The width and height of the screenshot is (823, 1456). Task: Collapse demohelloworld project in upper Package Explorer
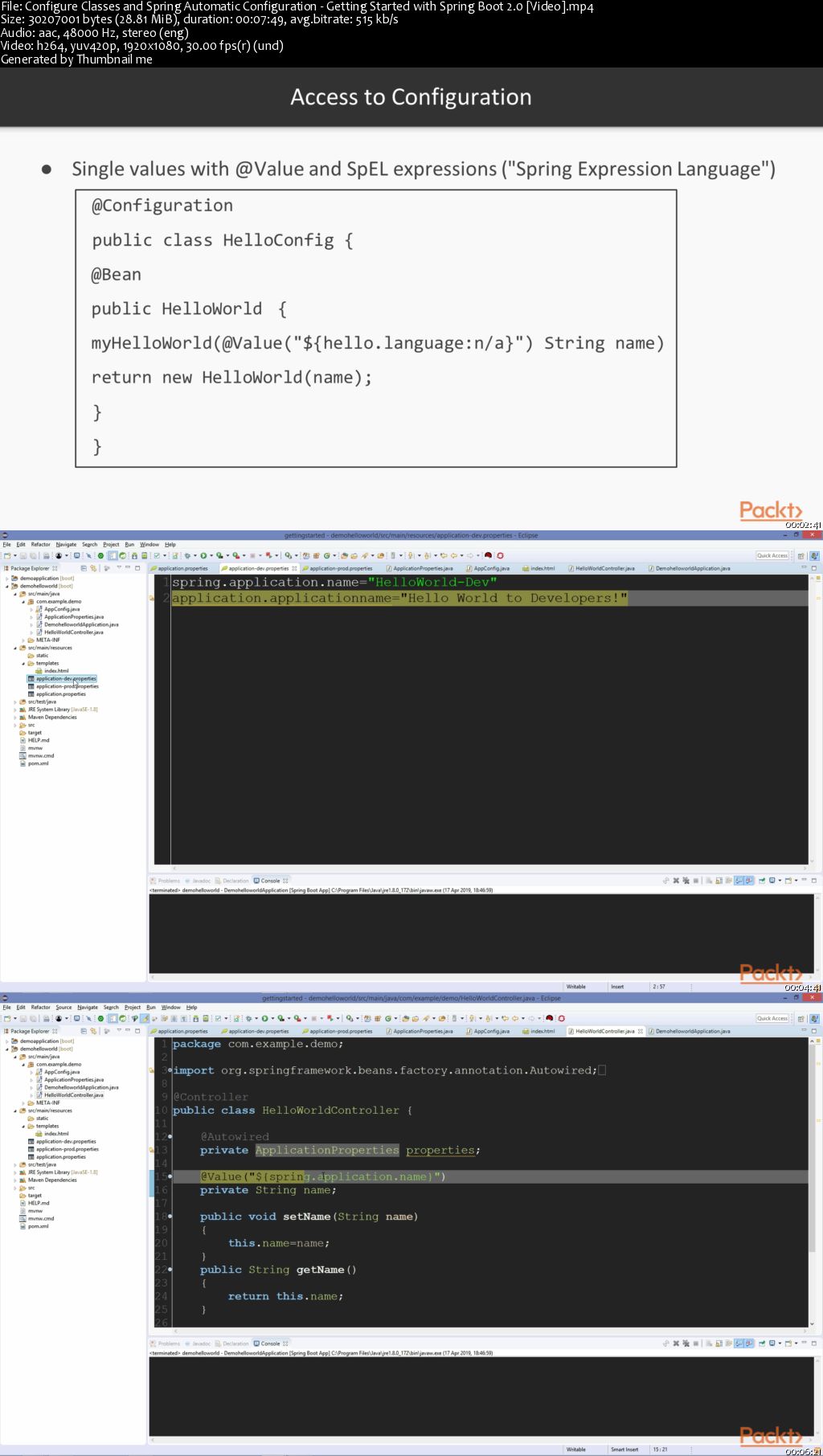(x=7, y=586)
